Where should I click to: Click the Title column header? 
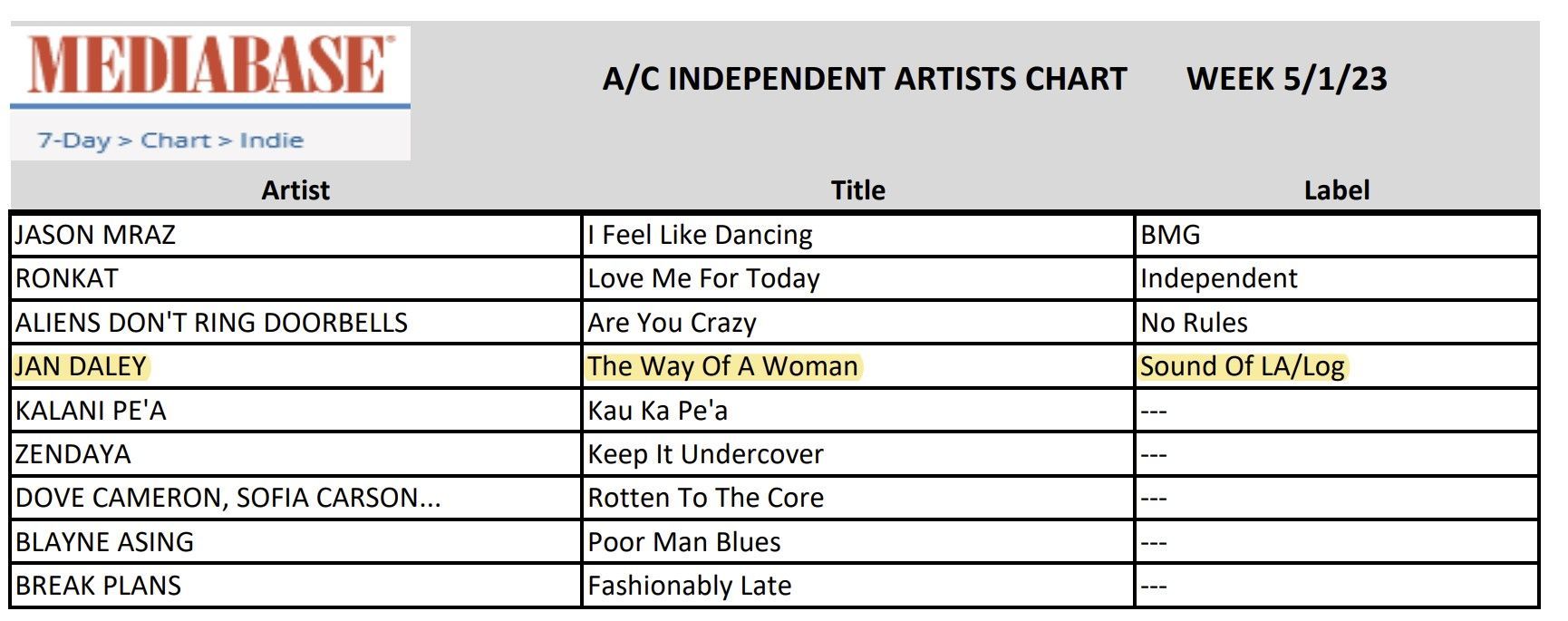click(x=857, y=190)
